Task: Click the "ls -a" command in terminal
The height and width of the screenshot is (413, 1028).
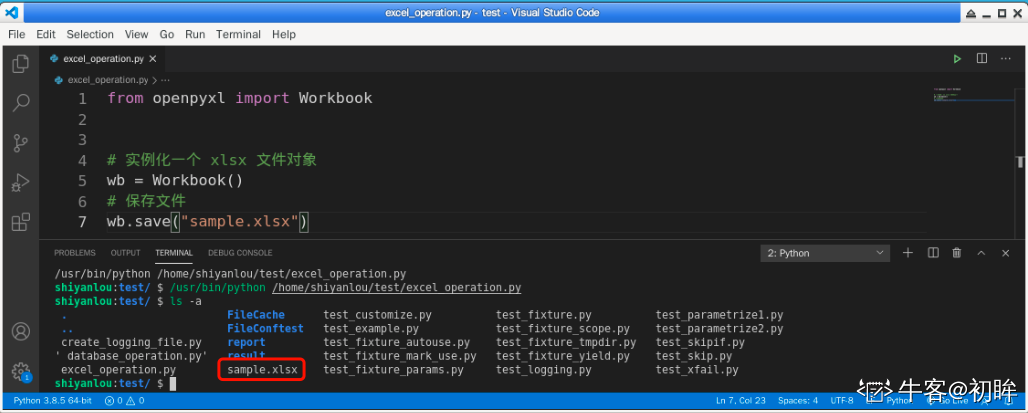Action: coord(186,302)
